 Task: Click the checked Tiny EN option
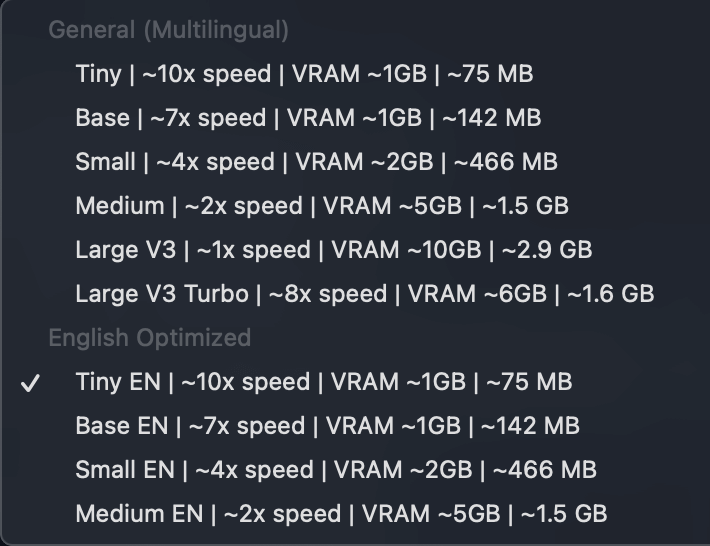pyautogui.click(x=323, y=382)
